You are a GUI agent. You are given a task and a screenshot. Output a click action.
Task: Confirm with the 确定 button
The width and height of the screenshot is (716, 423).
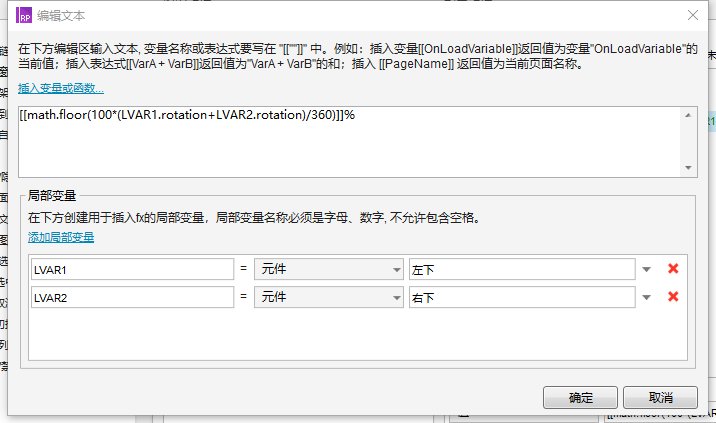pos(580,397)
